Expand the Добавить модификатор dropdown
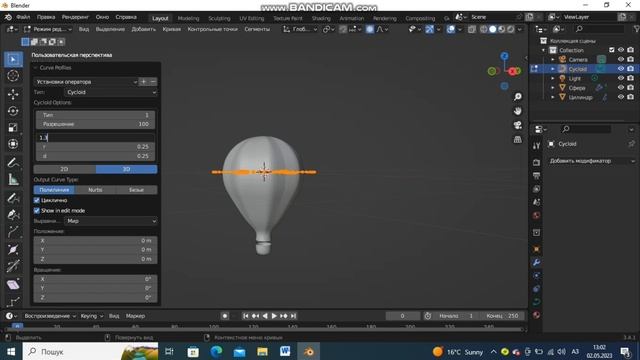Screen dimensions: 640x360 591,161
